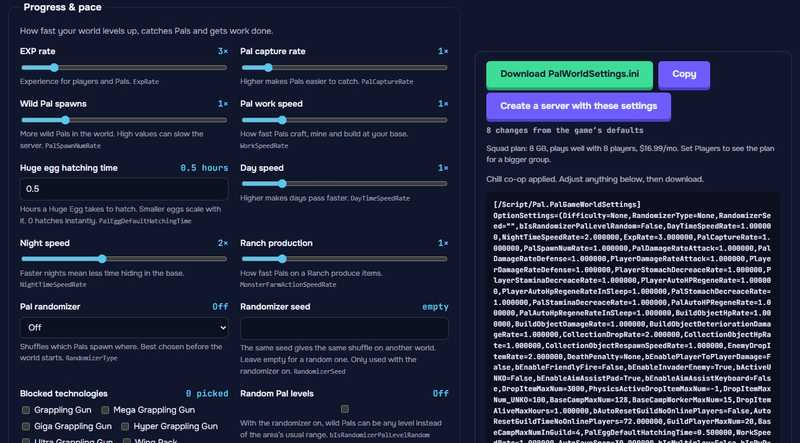Adjust the Ranch production slider
Screen dimensions: 800x443
point(344,259)
